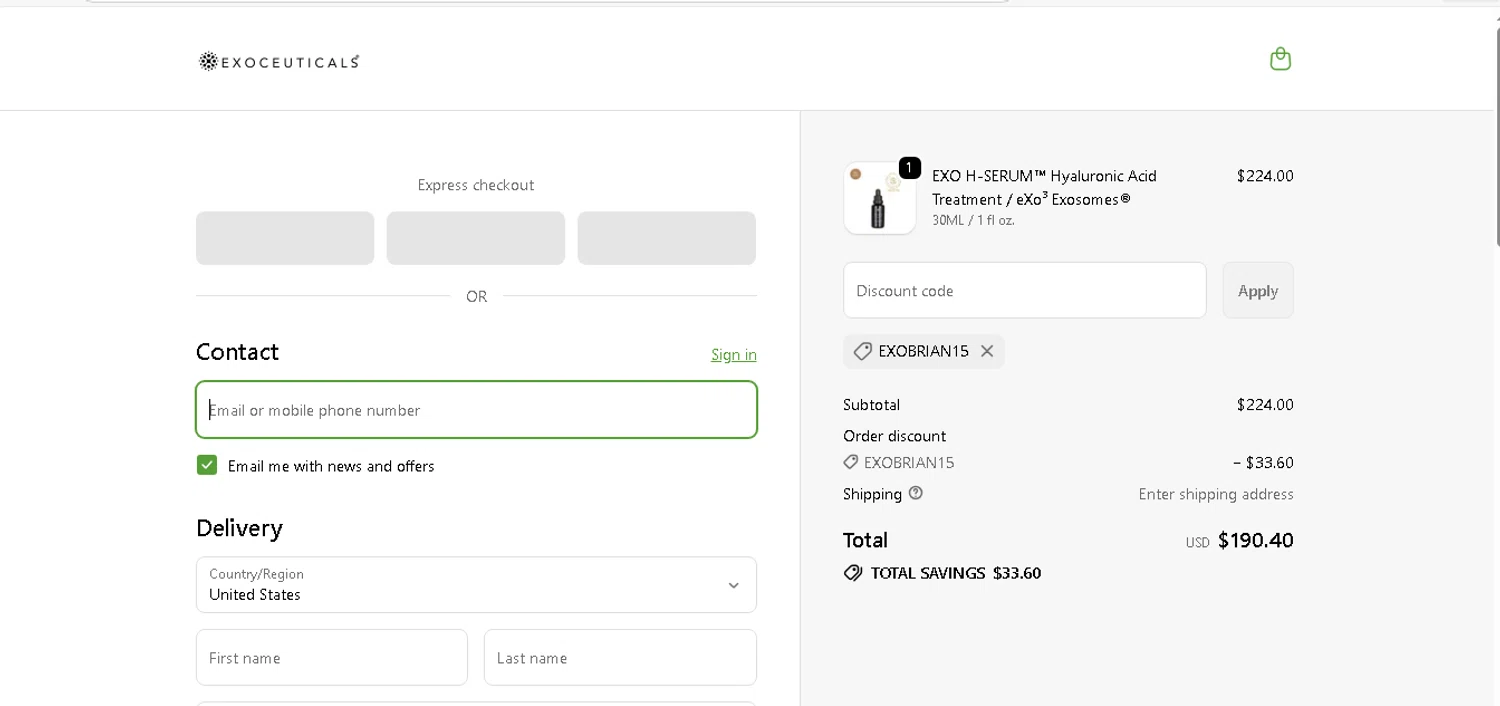Click the EXO H-SERUM product thumbnail
The width and height of the screenshot is (1500, 706).
click(880, 198)
